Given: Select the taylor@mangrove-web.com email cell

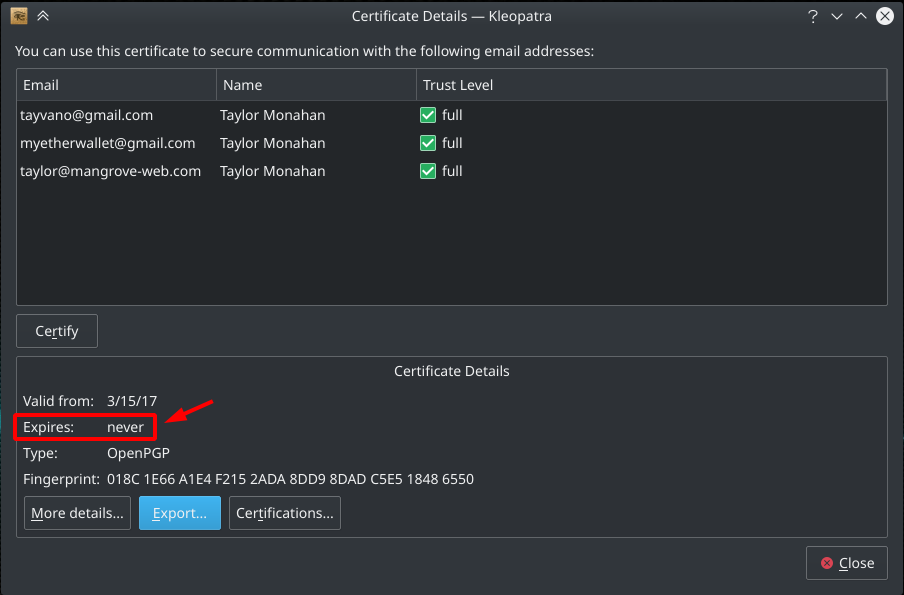Looking at the screenshot, I should (111, 171).
